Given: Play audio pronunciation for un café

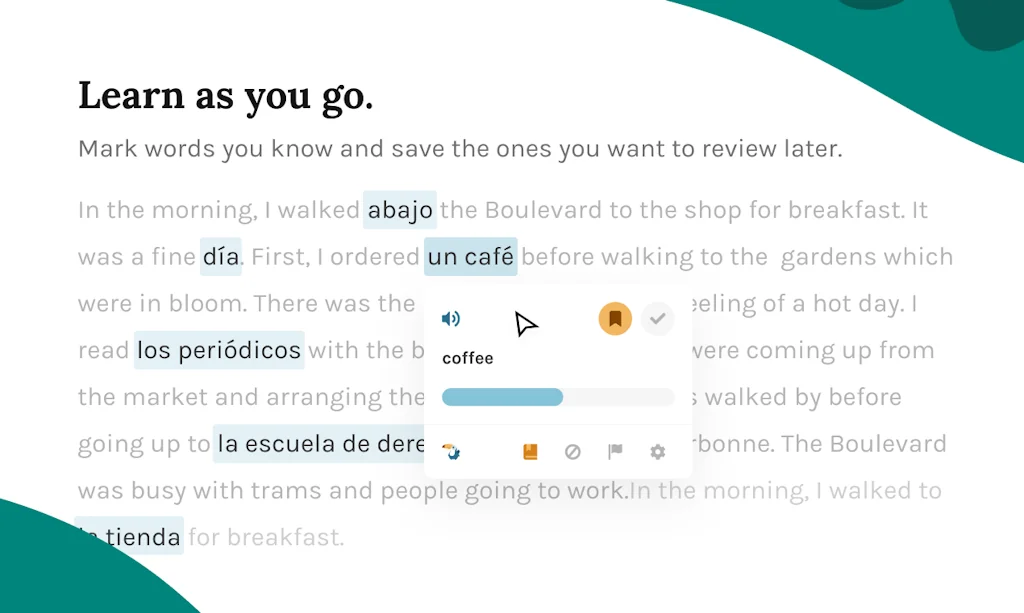Looking at the screenshot, I should (451, 319).
